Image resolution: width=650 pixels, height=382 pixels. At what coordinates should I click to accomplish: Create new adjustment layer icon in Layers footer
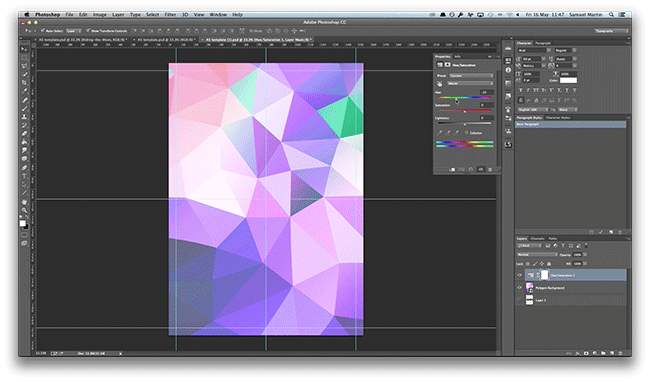tap(595, 353)
